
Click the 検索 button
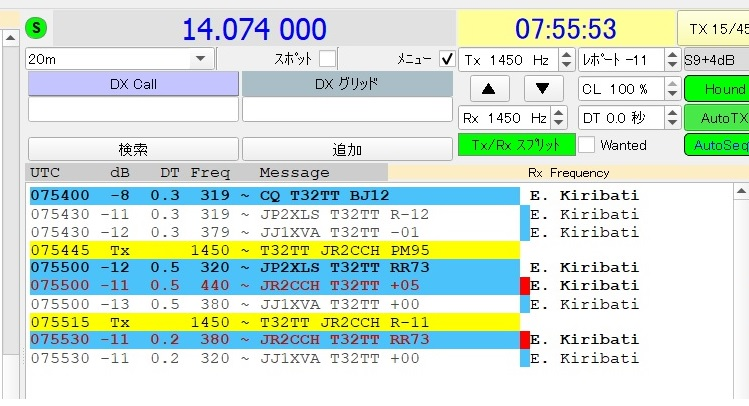coord(133,149)
